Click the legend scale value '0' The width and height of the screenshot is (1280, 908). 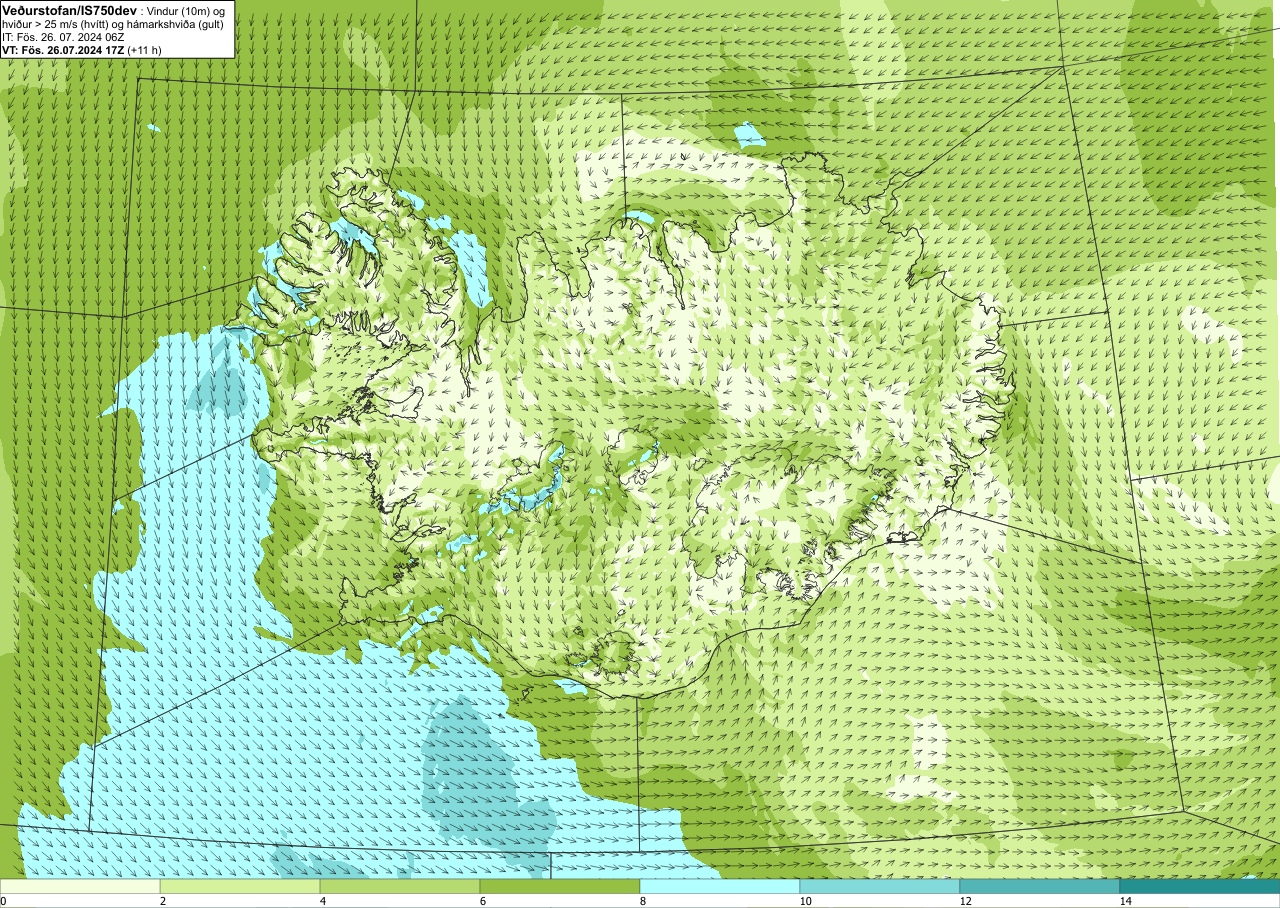[4, 901]
